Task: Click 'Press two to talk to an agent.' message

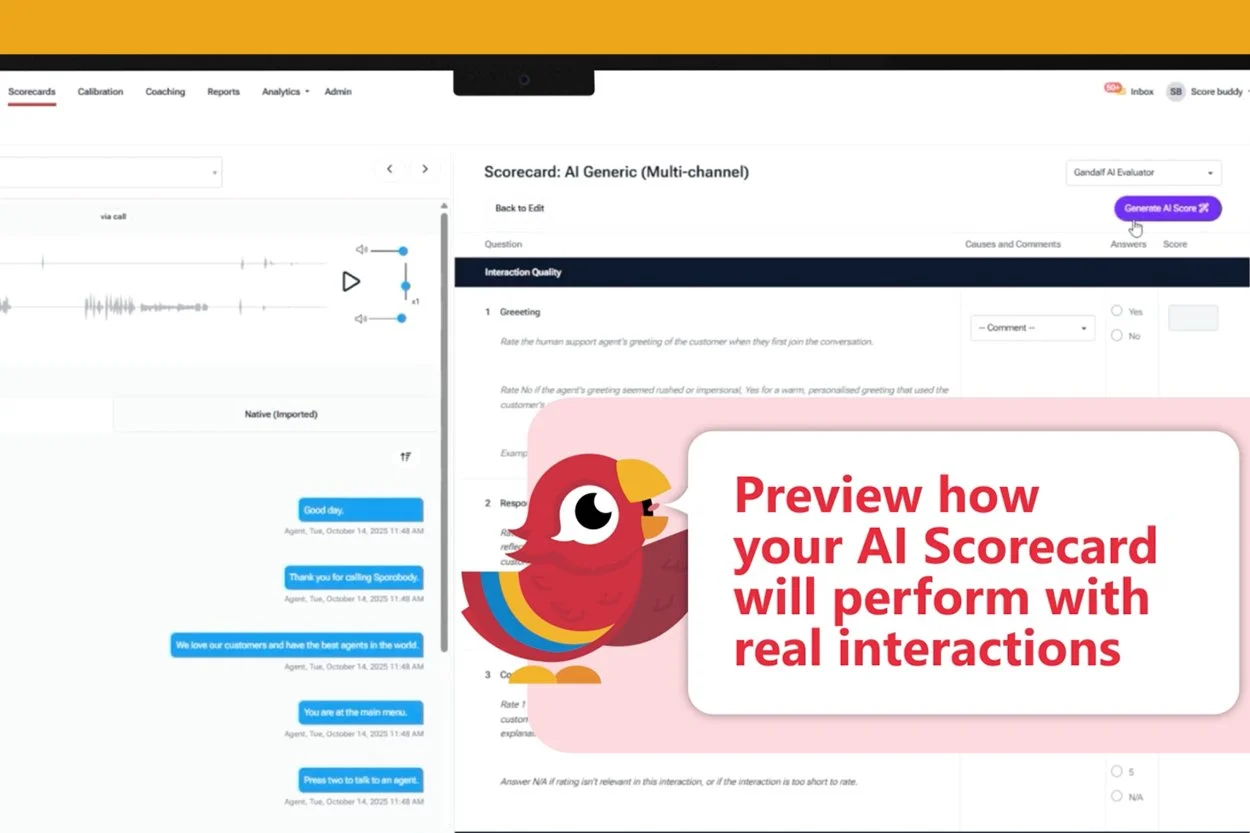Action: click(x=361, y=780)
